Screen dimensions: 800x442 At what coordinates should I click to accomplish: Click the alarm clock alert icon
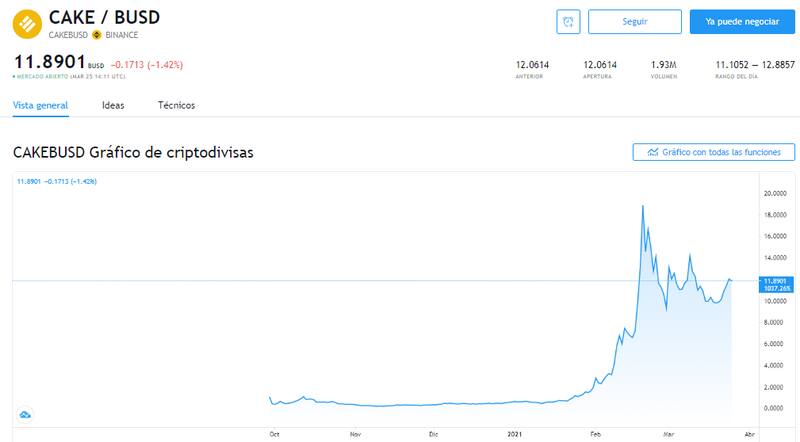(568, 21)
